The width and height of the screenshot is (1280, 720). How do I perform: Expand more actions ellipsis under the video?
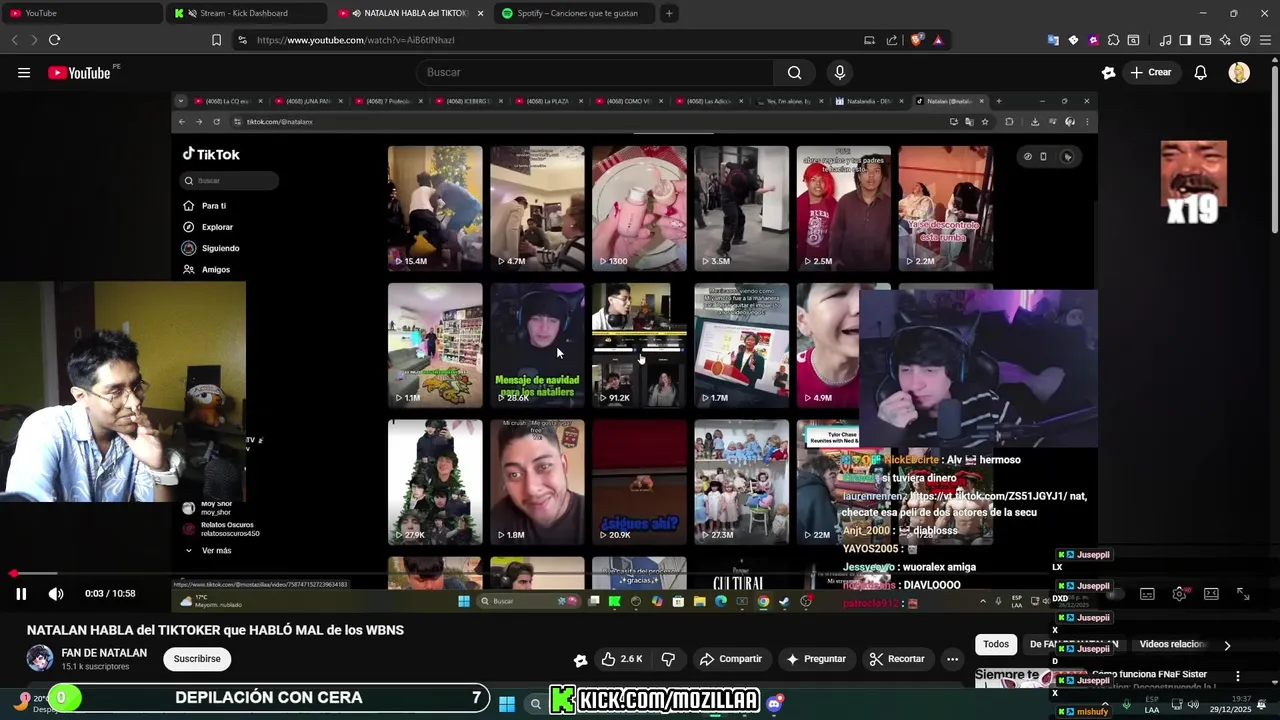[952, 659]
